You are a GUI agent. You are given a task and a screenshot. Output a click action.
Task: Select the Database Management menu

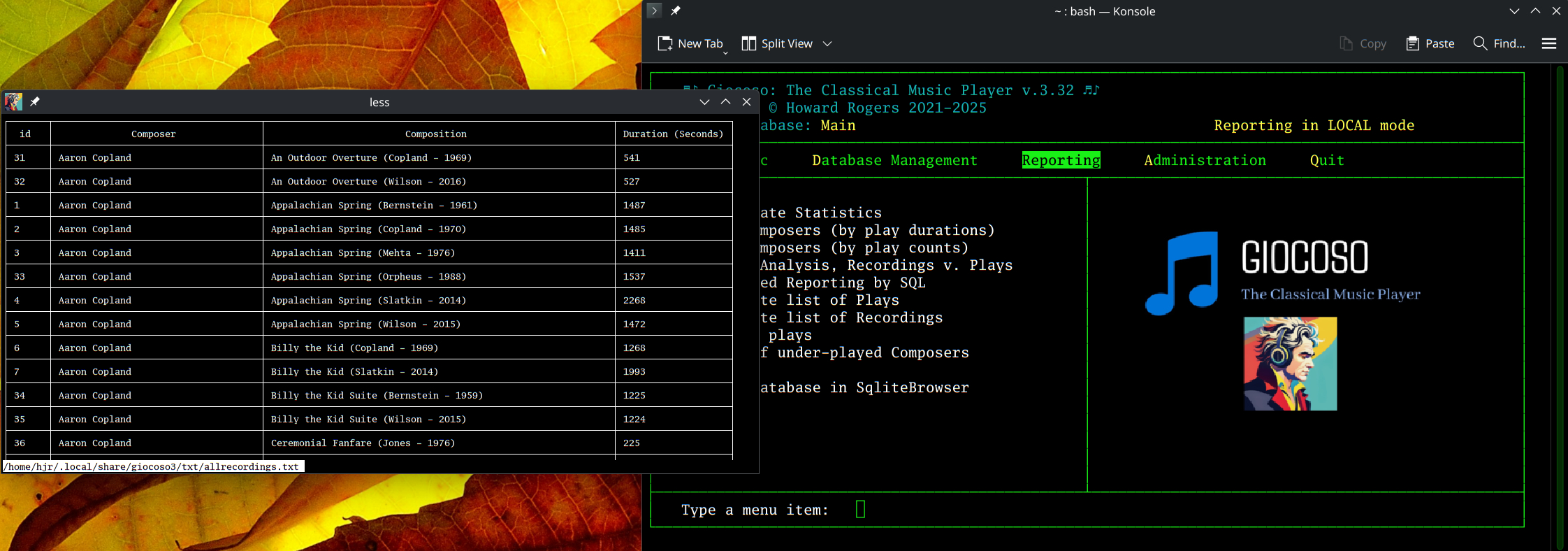(x=894, y=160)
